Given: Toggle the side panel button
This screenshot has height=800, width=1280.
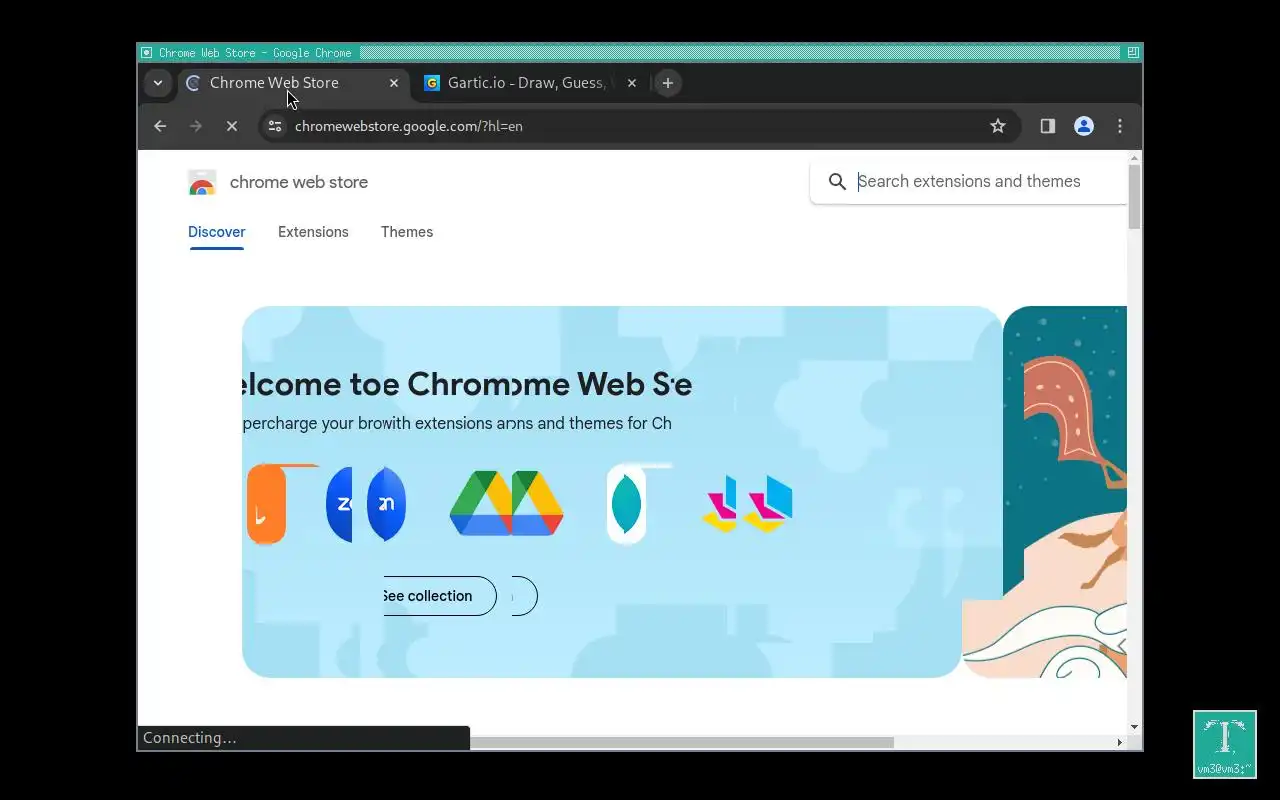Looking at the screenshot, I should pyautogui.click(x=1047, y=126).
